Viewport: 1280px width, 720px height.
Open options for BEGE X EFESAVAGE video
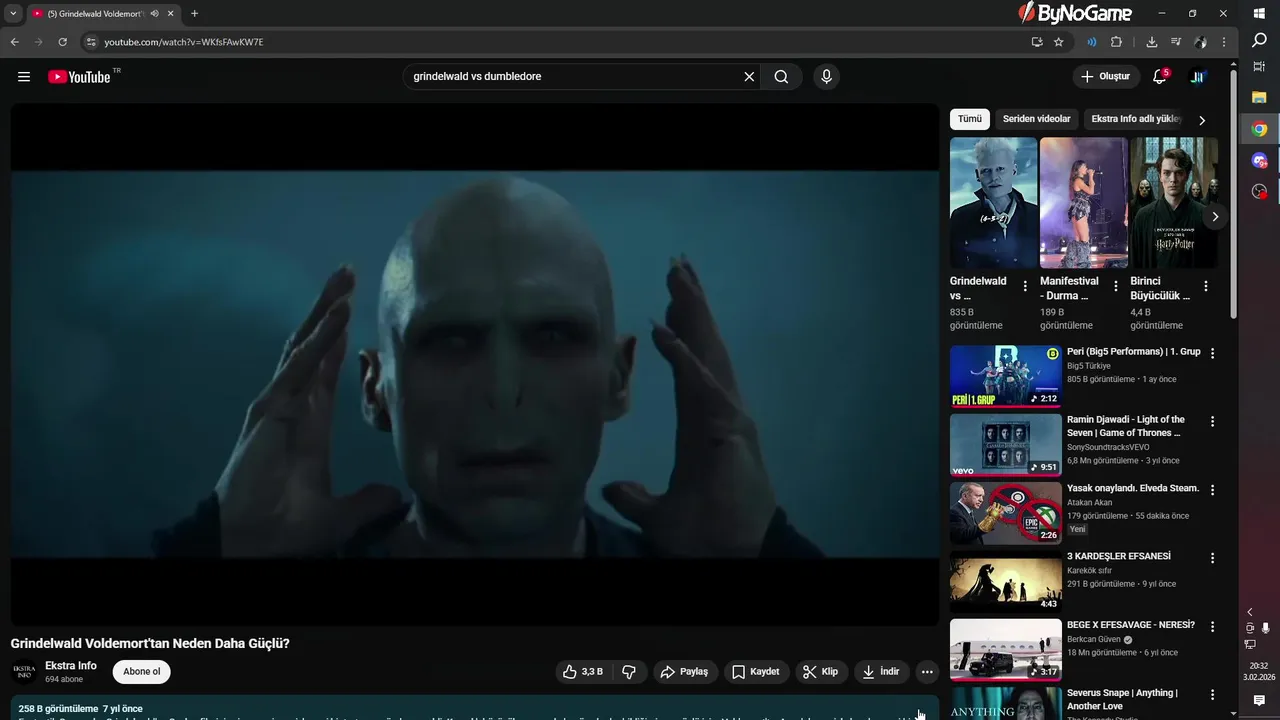coord(1212,627)
